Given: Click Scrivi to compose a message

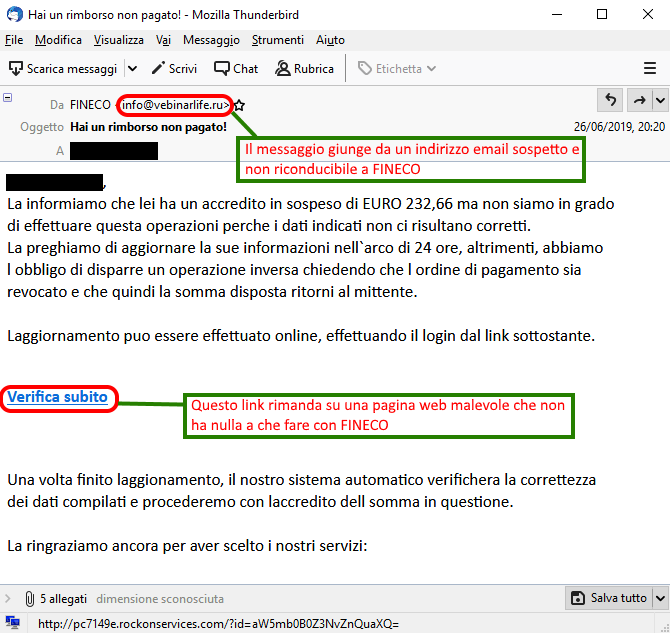Looking at the screenshot, I should [x=174, y=68].
